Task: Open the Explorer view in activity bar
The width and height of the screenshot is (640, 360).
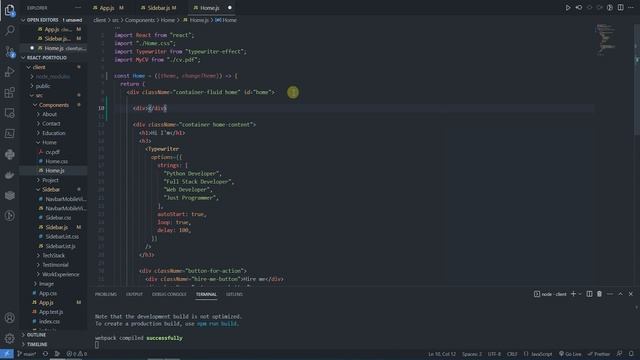Action: (9, 10)
